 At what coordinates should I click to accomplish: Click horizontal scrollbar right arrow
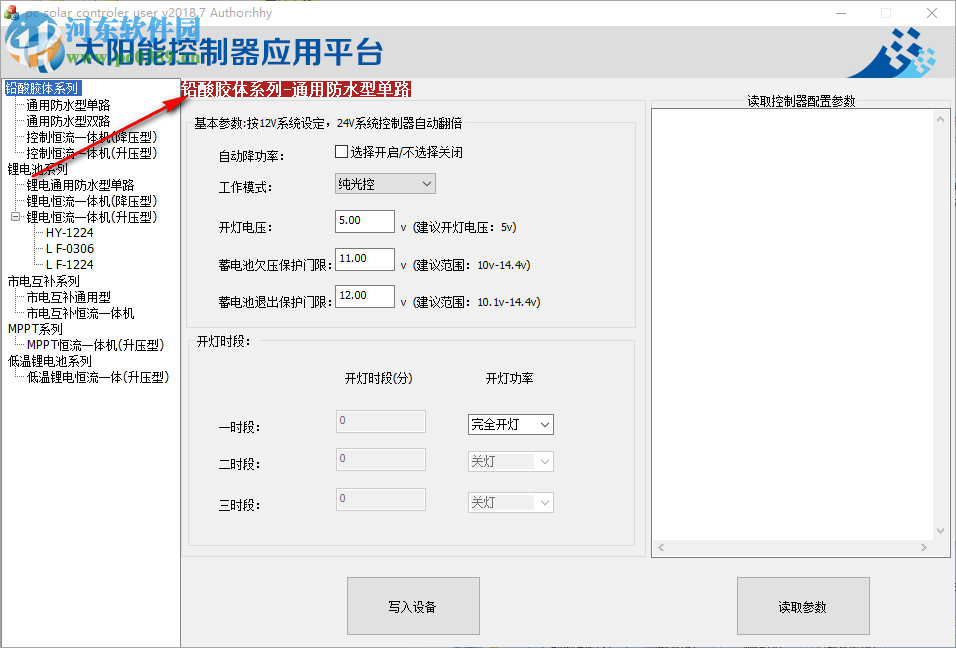click(924, 547)
